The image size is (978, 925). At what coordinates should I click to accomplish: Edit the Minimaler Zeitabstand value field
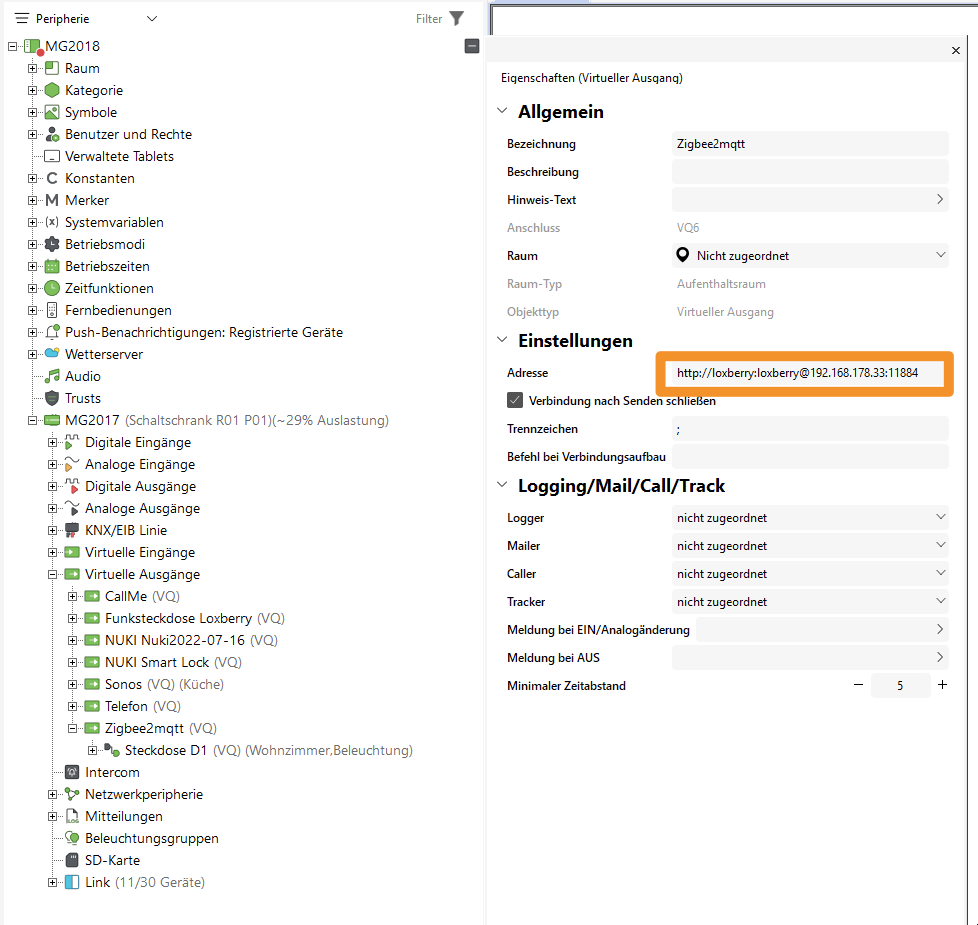point(900,685)
